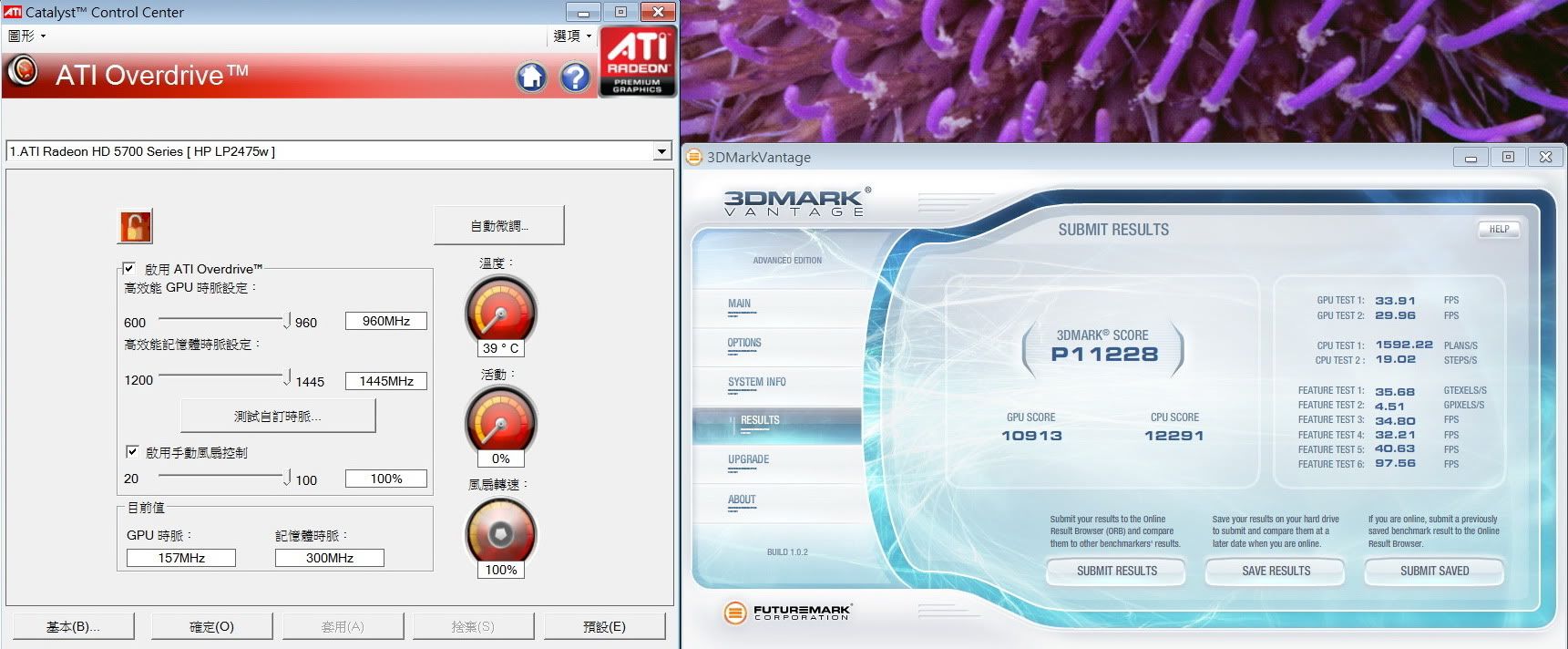This screenshot has height=649, width=1568.
Task: Click the home icon in ATI Overdrive header
Action: [x=531, y=77]
